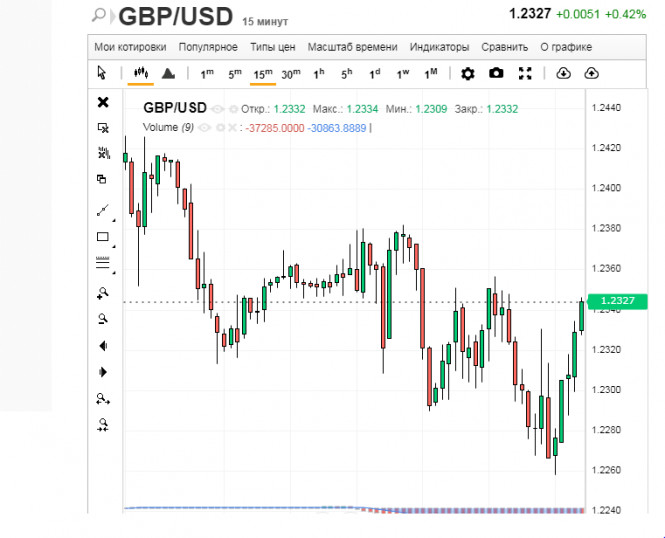The image size is (665, 538).
Task: Click the layers copy icon in sidebar
Action: click(101, 179)
